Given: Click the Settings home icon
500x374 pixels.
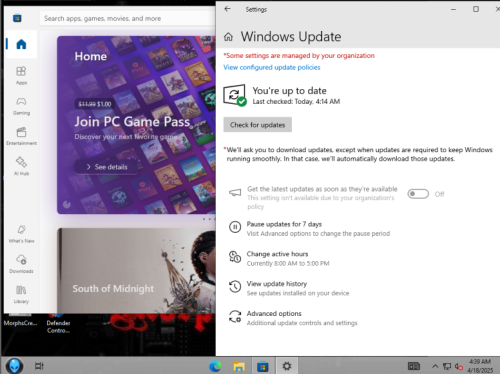Looking at the screenshot, I should [x=228, y=37].
